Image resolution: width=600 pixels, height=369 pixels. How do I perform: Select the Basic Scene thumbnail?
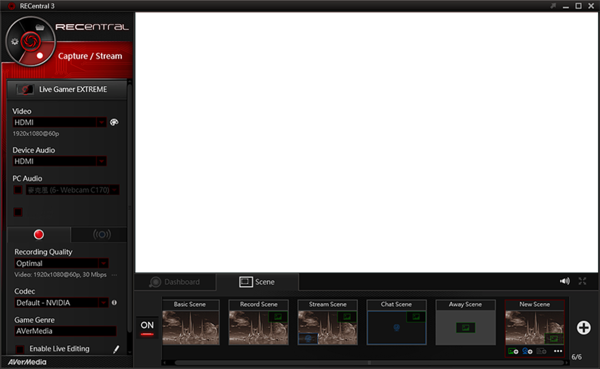[x=191, y=322]
